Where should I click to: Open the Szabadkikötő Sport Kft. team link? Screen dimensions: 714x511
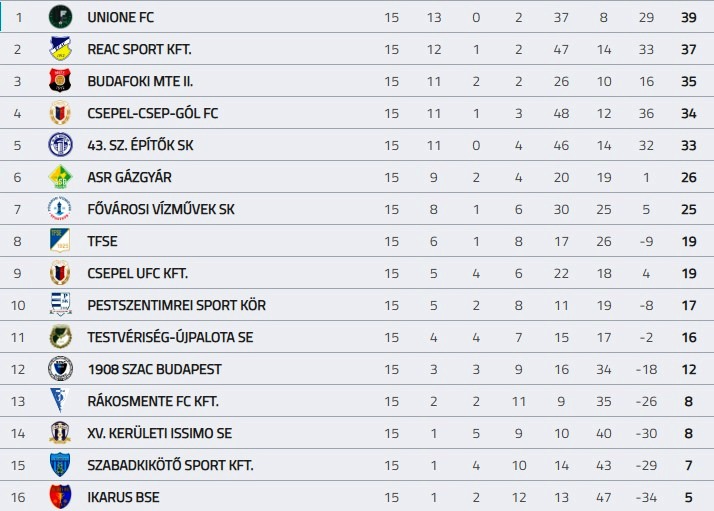171,465
